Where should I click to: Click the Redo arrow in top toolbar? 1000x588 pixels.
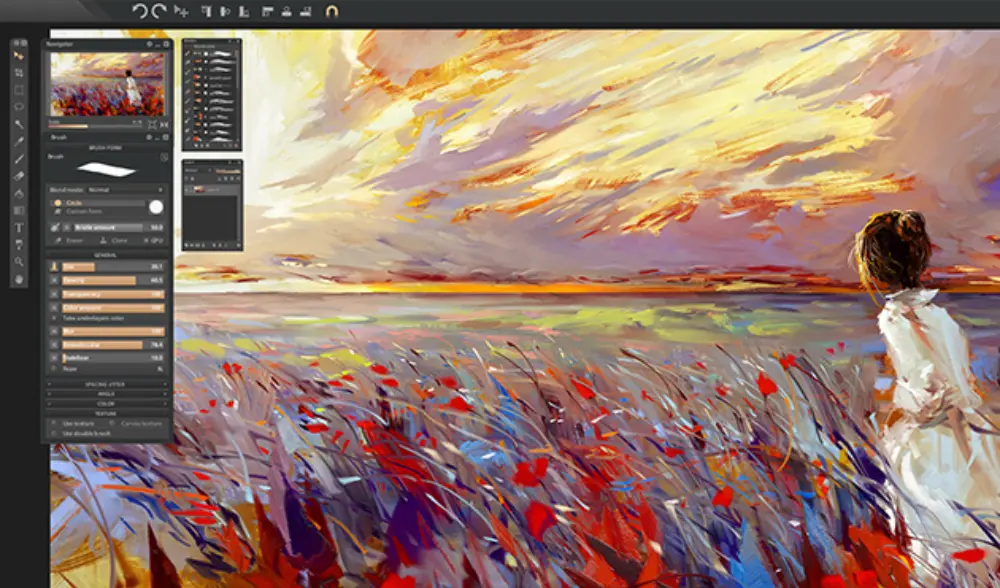click(x=158, y=11)
